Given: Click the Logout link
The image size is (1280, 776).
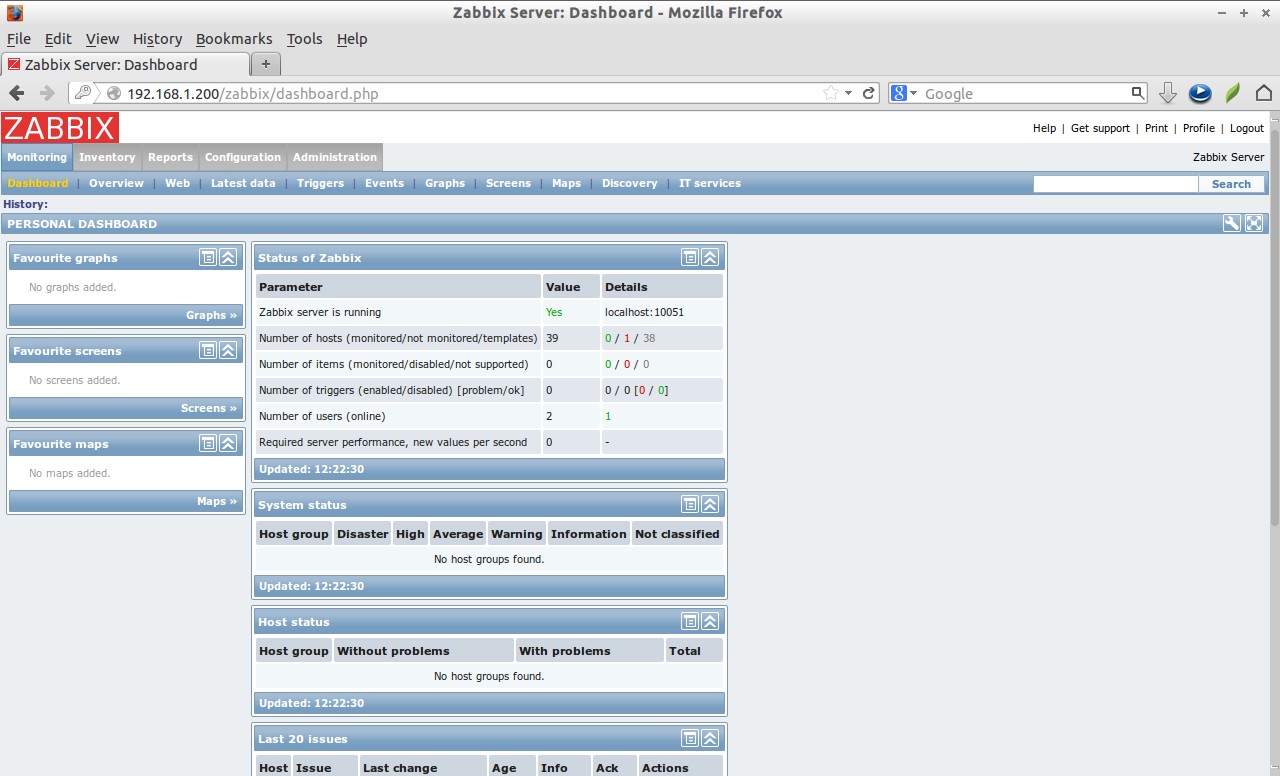Looking at the screenshot, I should point(1247,128).
